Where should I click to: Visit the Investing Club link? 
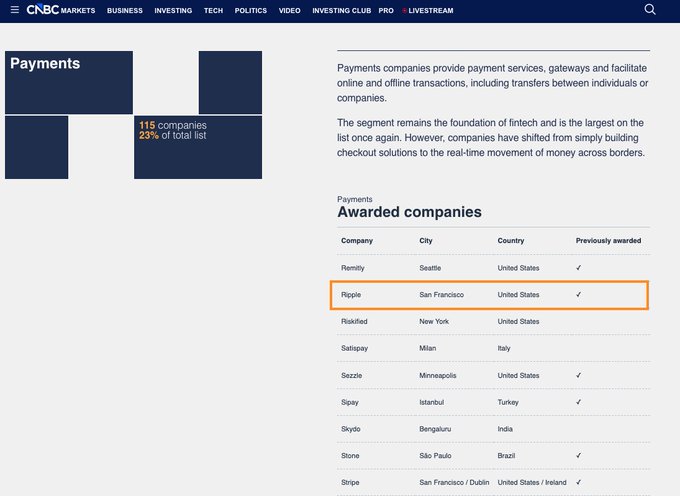click(x=341, y=10)
